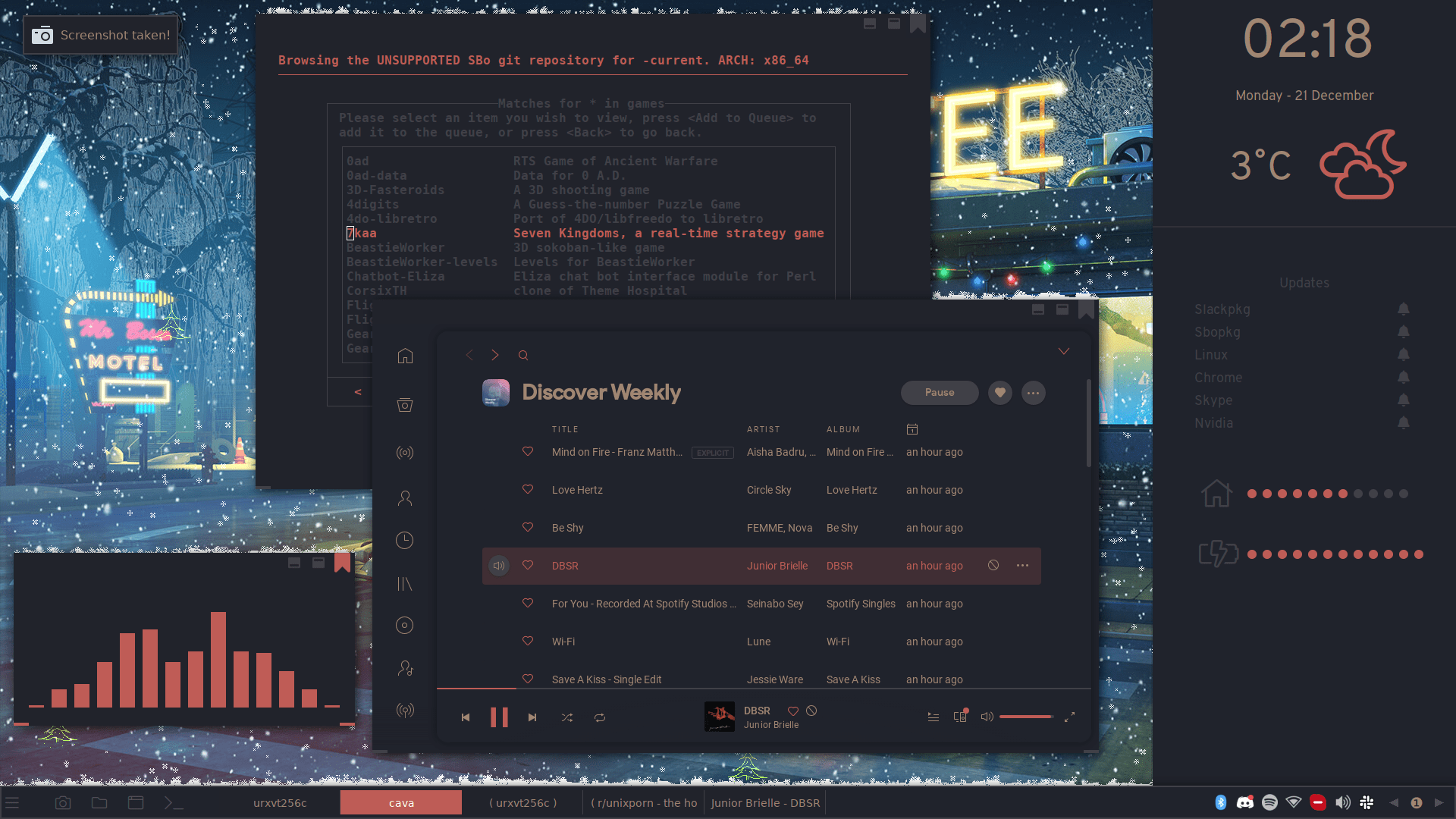Viewport: 1456px width, 819px height.
Task: Click DBSR album art thumbnail
Action: point(719,717)
